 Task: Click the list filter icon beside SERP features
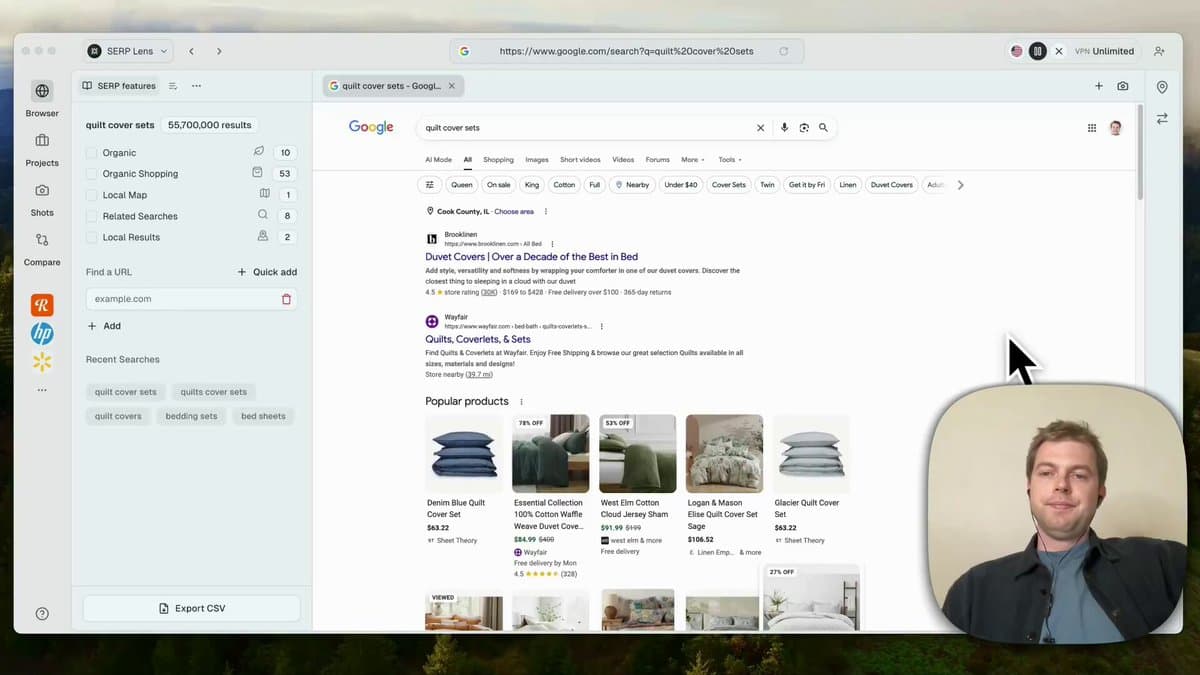(173, 86)
